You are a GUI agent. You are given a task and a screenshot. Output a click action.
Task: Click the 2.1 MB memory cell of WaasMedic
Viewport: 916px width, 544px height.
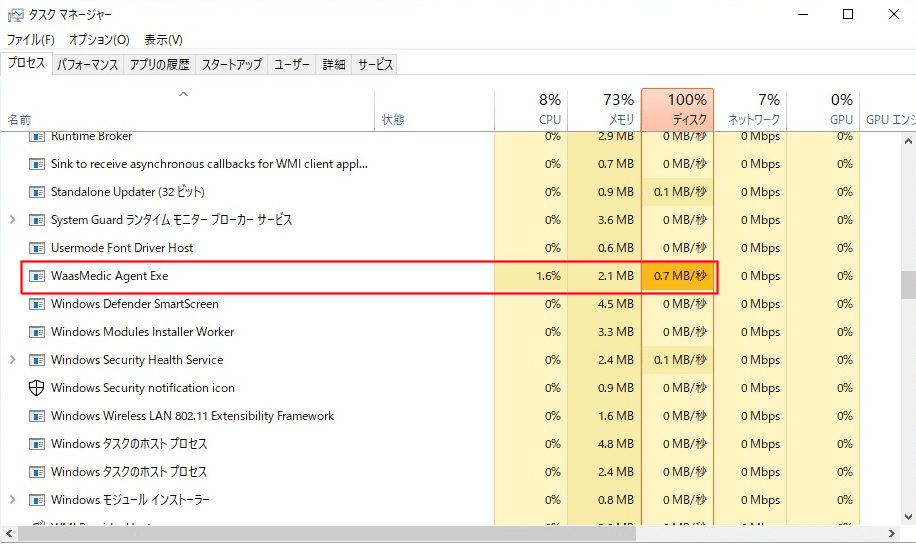click(604, 276)
